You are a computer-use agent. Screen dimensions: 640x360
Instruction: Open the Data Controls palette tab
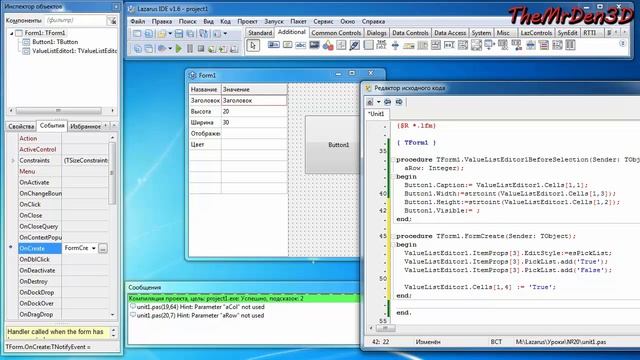[x=410, y=33]
